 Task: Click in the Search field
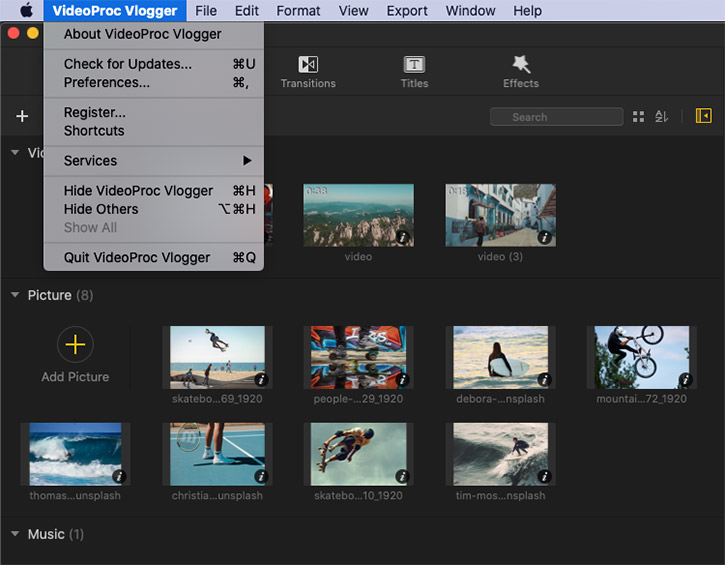(x=555, y=117)
